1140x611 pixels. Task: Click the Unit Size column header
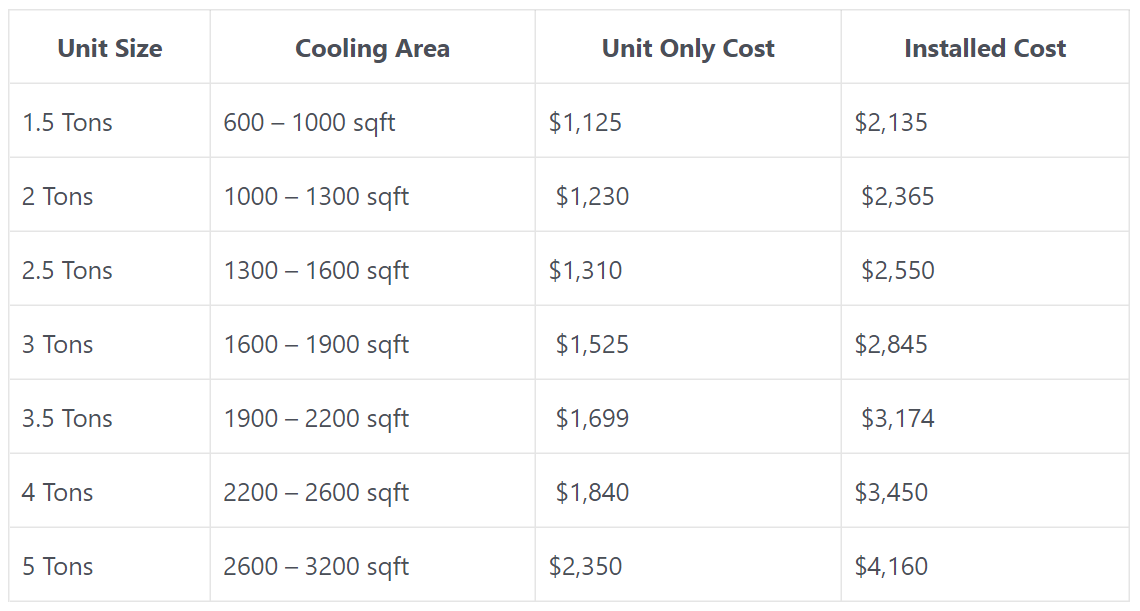pyautogui.click(x=110, y=48)
